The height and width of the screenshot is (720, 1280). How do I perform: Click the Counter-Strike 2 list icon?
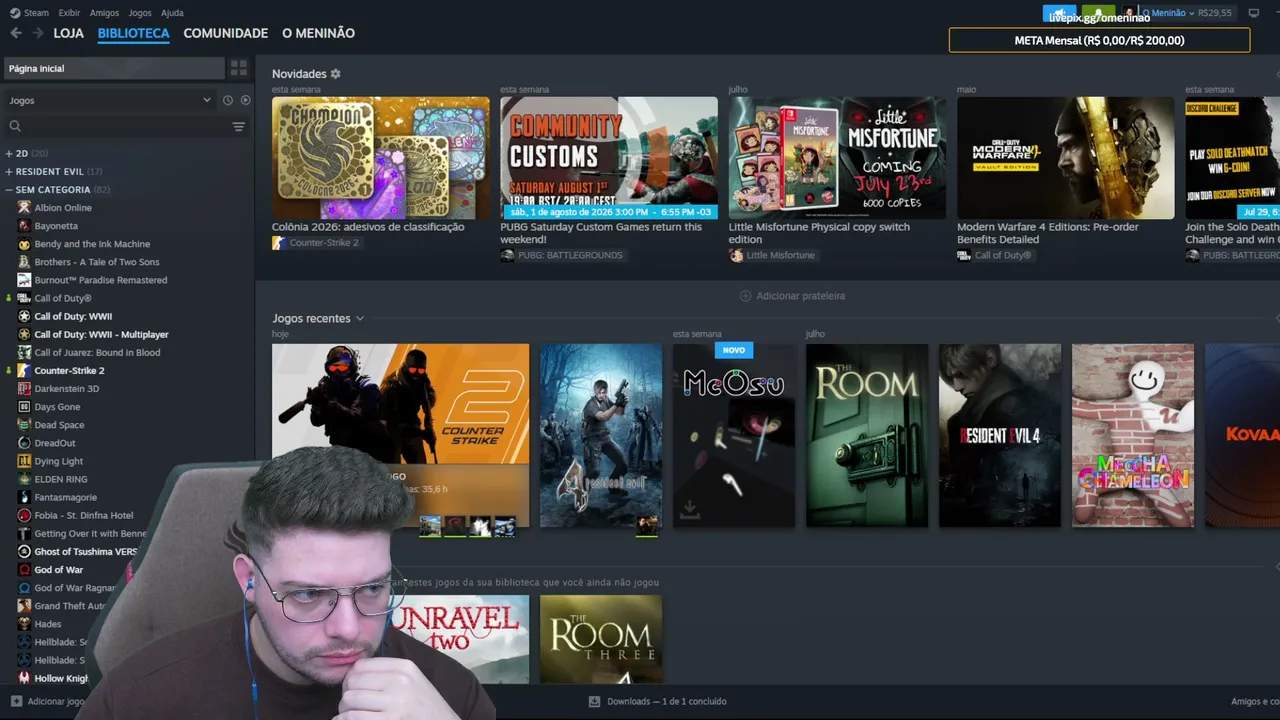tap(25, 370)
